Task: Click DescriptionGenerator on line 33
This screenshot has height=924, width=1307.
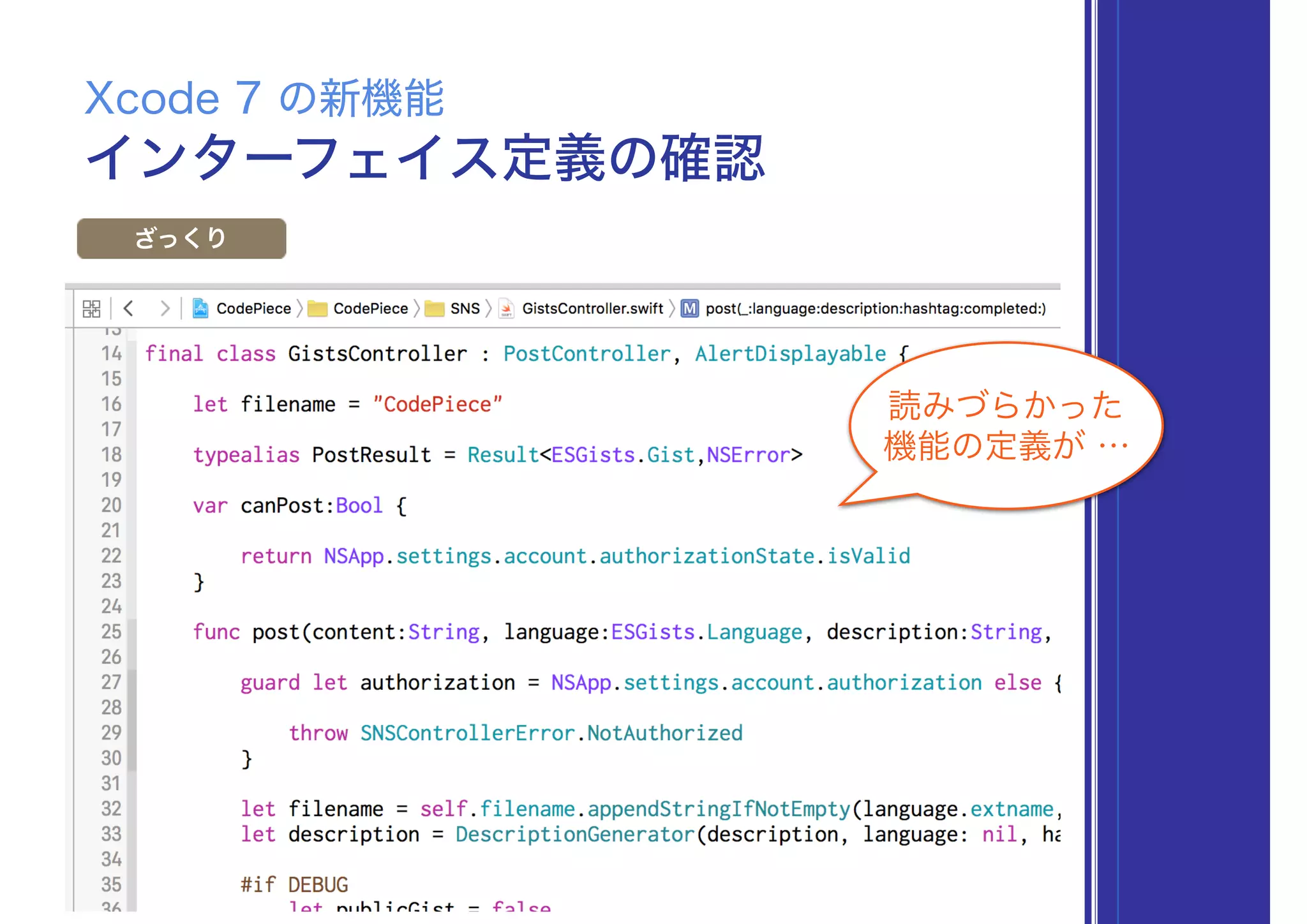Action: pos(575,834)
